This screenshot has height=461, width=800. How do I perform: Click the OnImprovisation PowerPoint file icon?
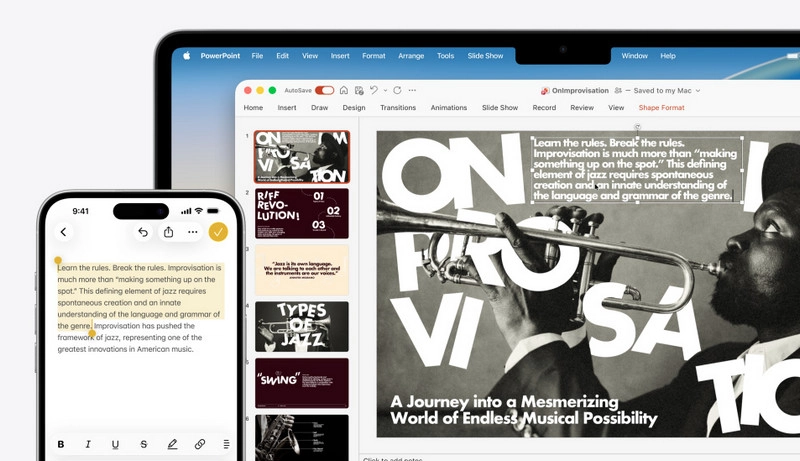545,90
